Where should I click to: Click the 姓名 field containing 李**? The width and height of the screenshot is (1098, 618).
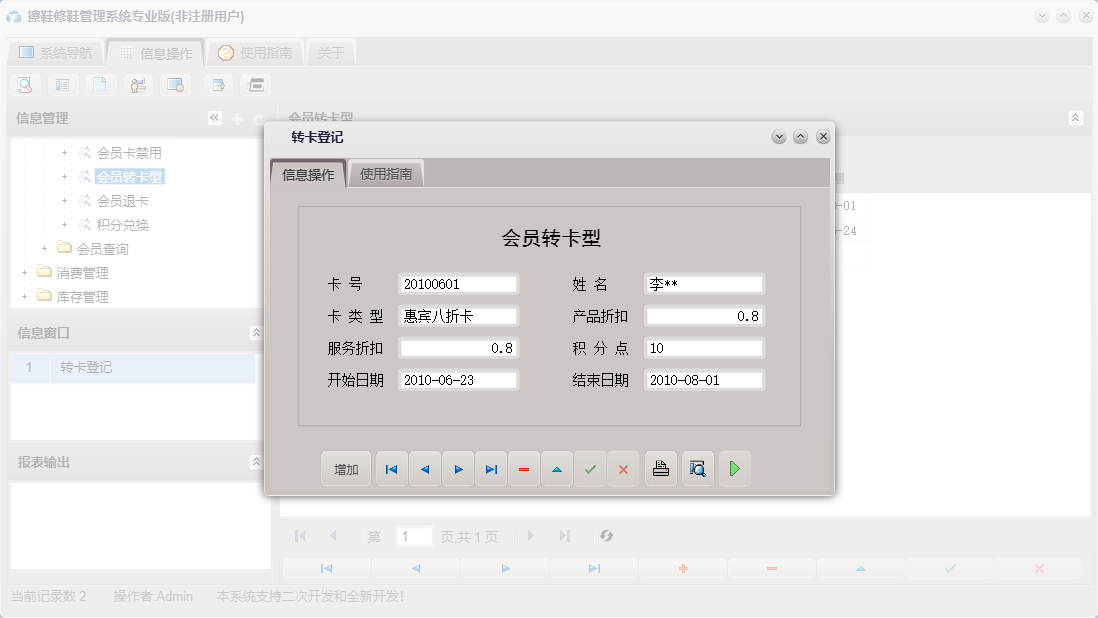[x=704, y=283]
